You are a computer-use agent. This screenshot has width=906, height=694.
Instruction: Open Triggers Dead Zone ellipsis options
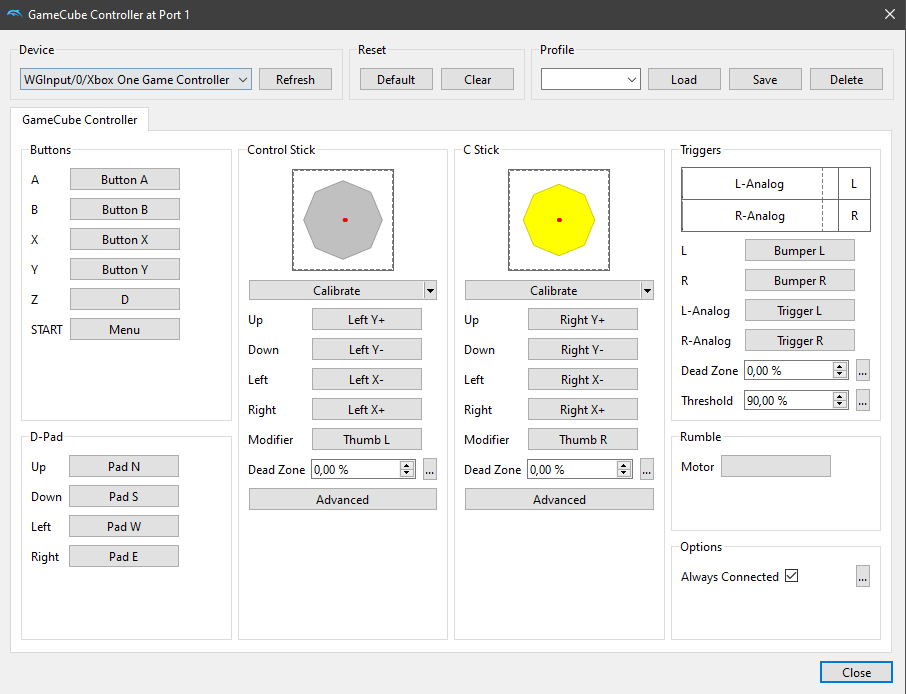click(x=863, y=370)
